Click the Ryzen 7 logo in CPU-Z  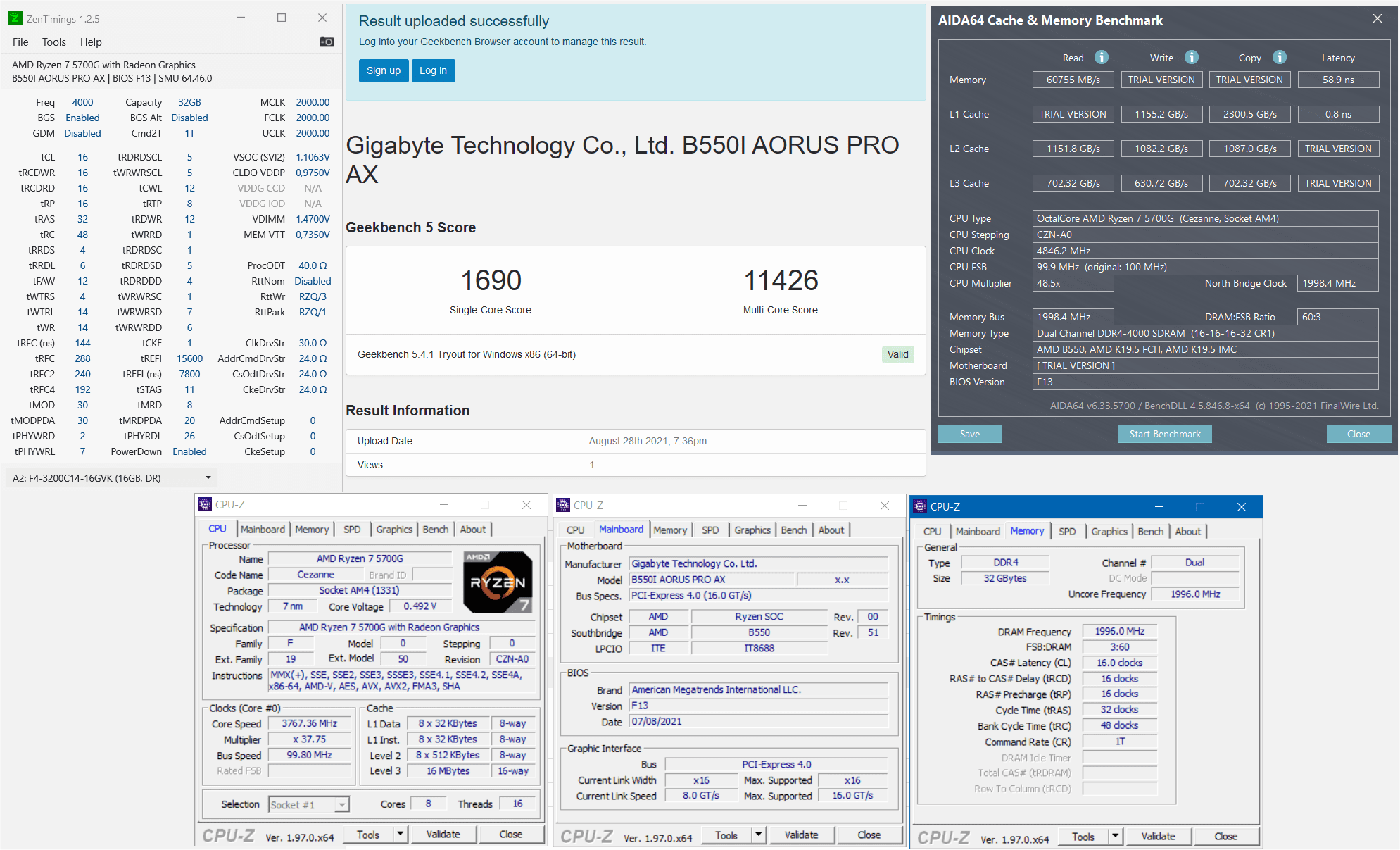[x=498, y=582]
